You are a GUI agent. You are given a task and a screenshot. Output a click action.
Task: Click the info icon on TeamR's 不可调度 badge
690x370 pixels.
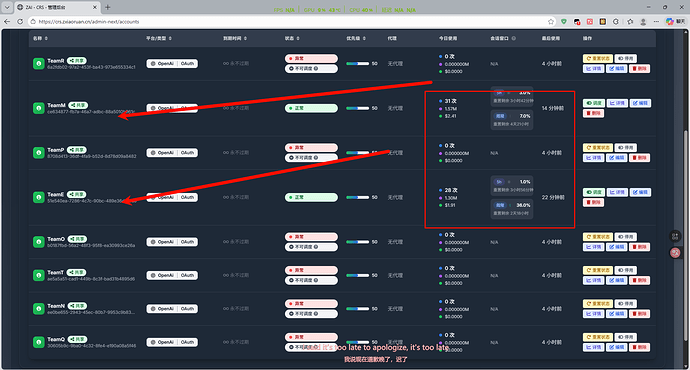coord(316,69)
